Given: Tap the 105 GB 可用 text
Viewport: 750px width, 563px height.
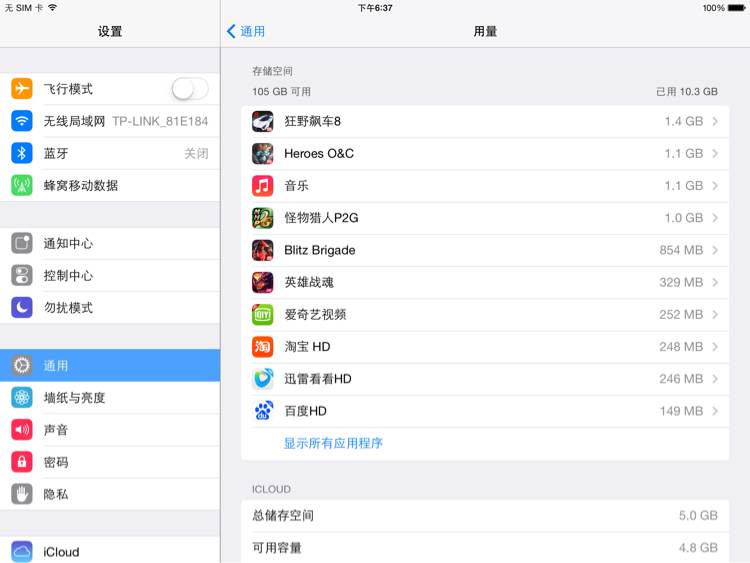Looking at the screenshot, I should coord(281,91).
